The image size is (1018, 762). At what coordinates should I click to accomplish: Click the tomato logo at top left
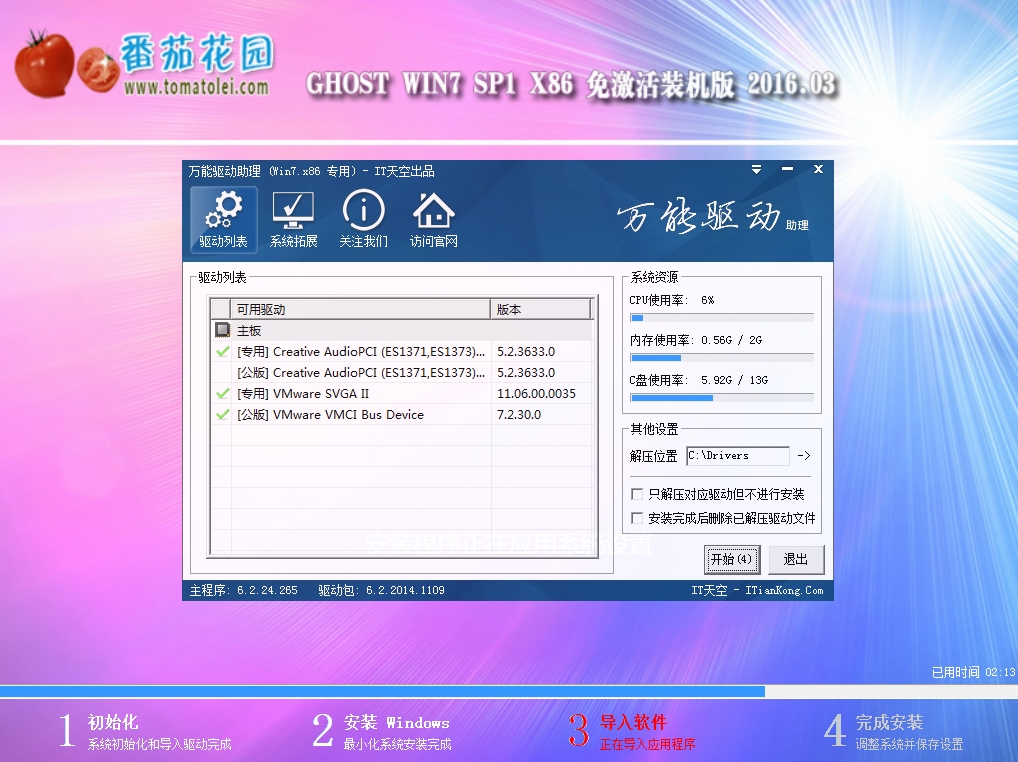click(66, 65)
